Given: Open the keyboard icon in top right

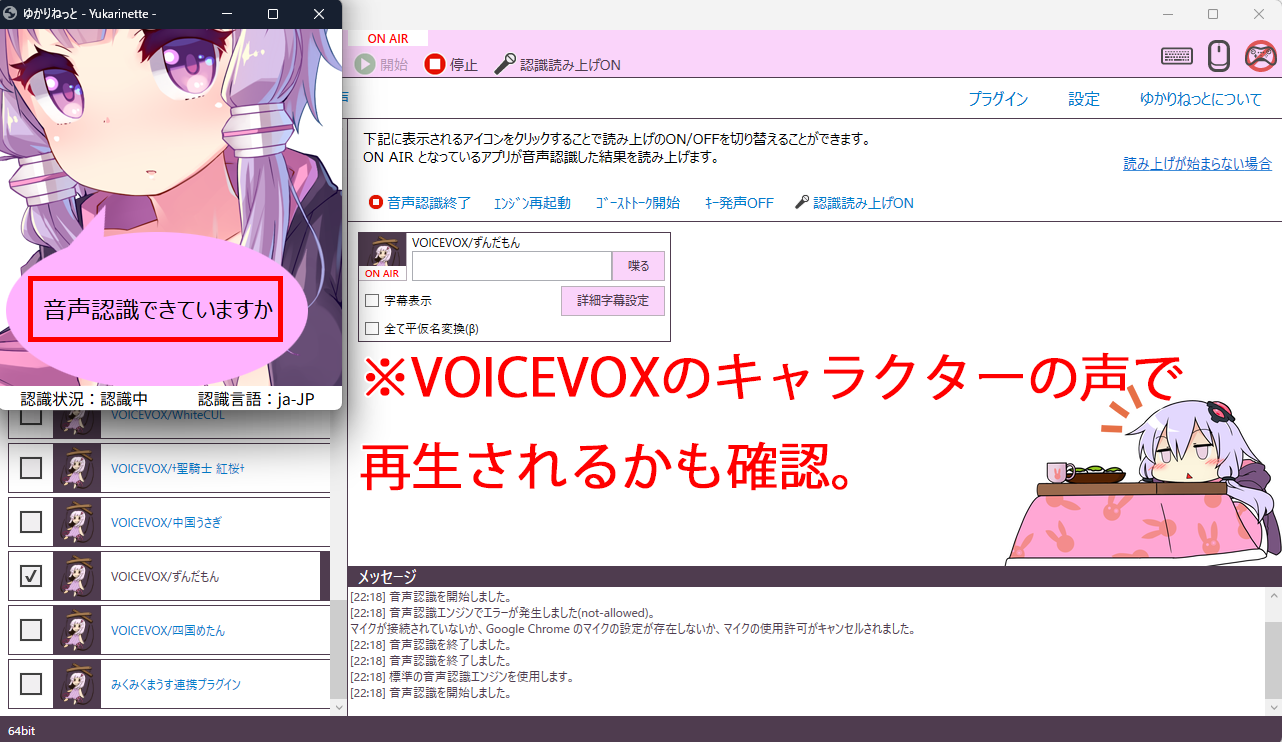Looking at the screenshot, I should click(1177, 56).
